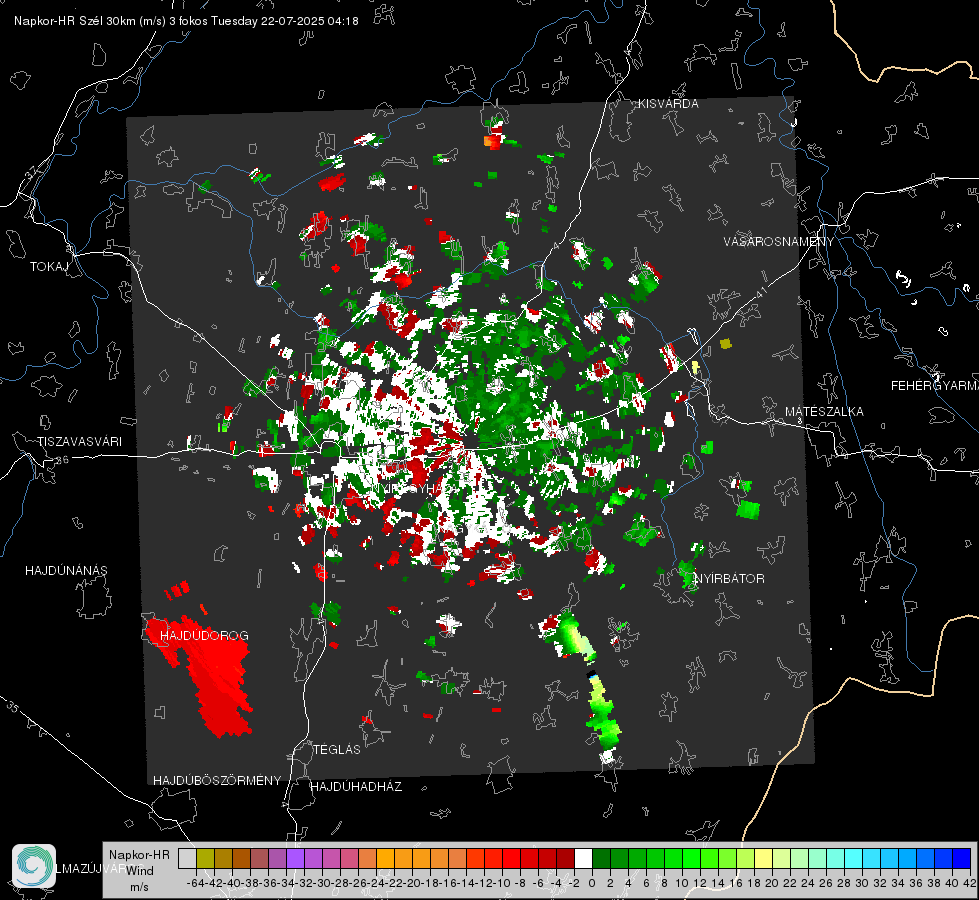The image size is (979, 900).
Task: Click the HAJDÚBÖSZÖRMÉNY city label
Action: pyautogui.click(x=217, y=781)
